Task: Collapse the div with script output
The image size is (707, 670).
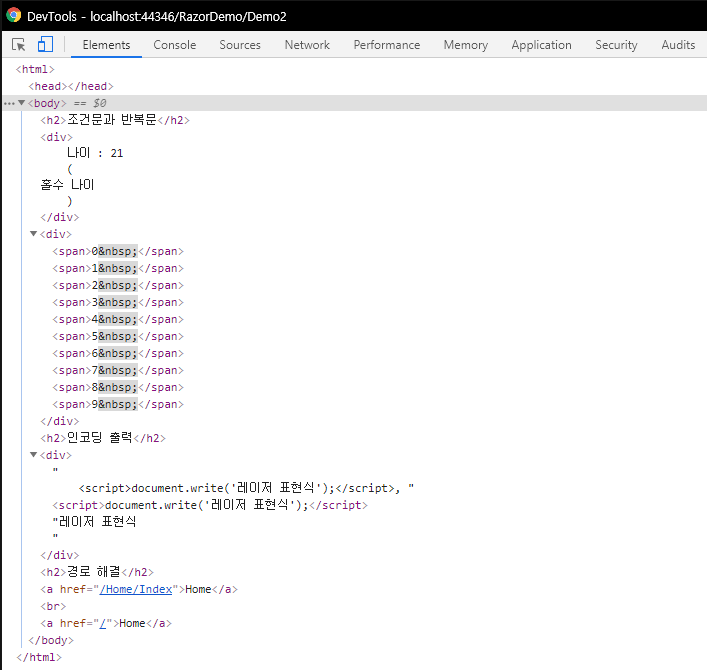Action: tap(33, 454)
